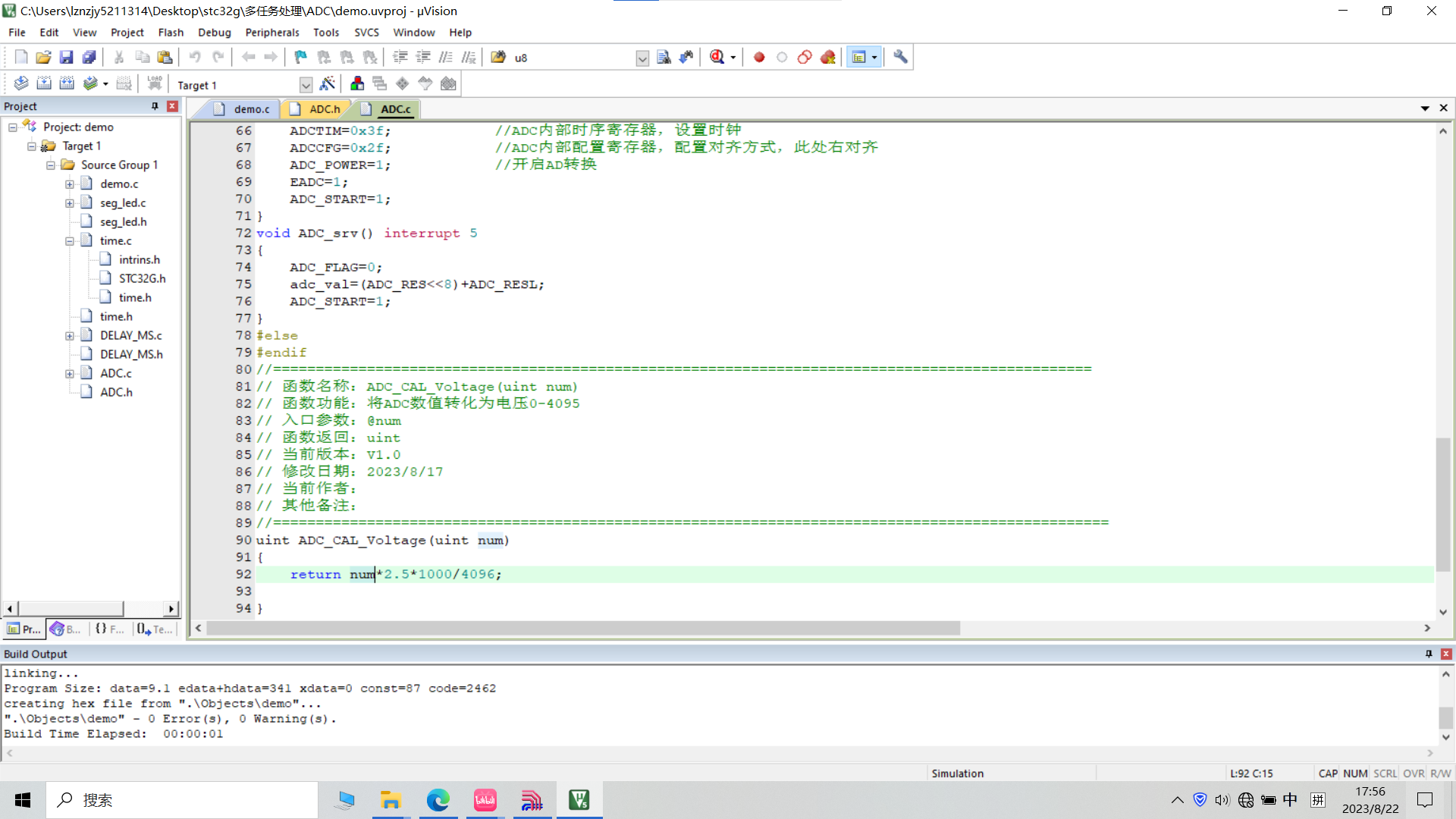1456x819 pixels.
Task: Expand the demo.c tree node
Action: pos(70,184)
